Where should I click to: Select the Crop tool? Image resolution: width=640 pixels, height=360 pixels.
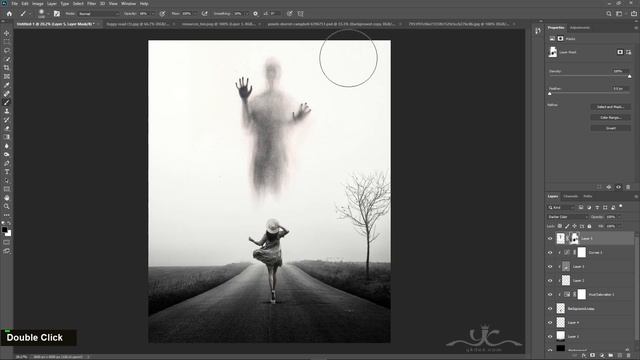pyautogui.click(x=7, y=68)
